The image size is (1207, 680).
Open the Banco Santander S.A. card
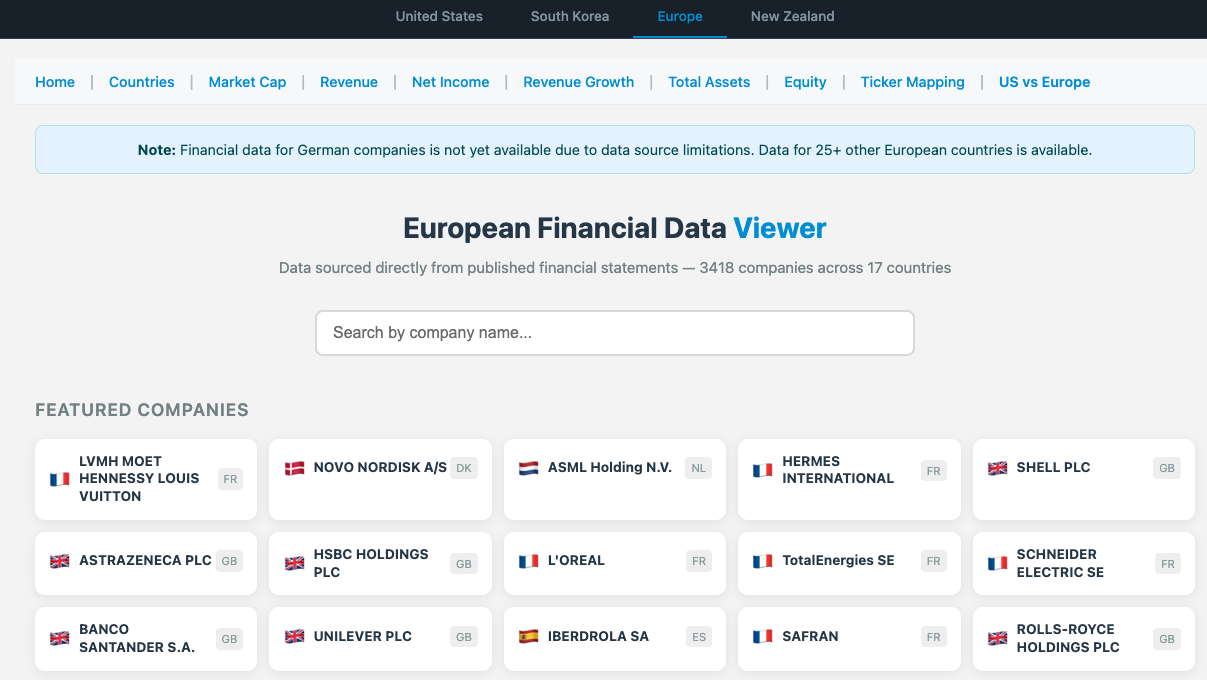tap(146, 638)
